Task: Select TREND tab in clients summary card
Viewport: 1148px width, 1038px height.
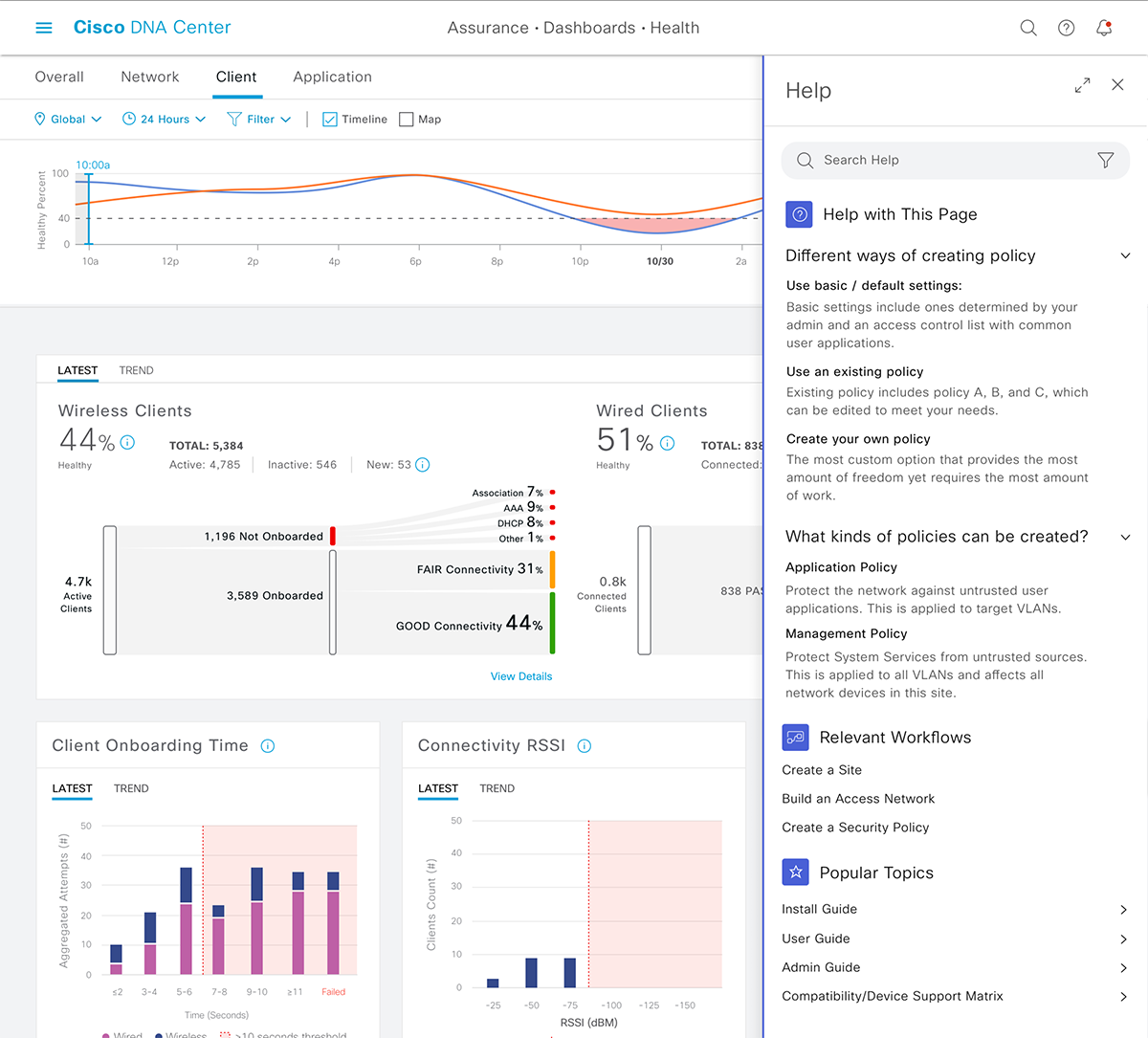Action: [137, 370]
